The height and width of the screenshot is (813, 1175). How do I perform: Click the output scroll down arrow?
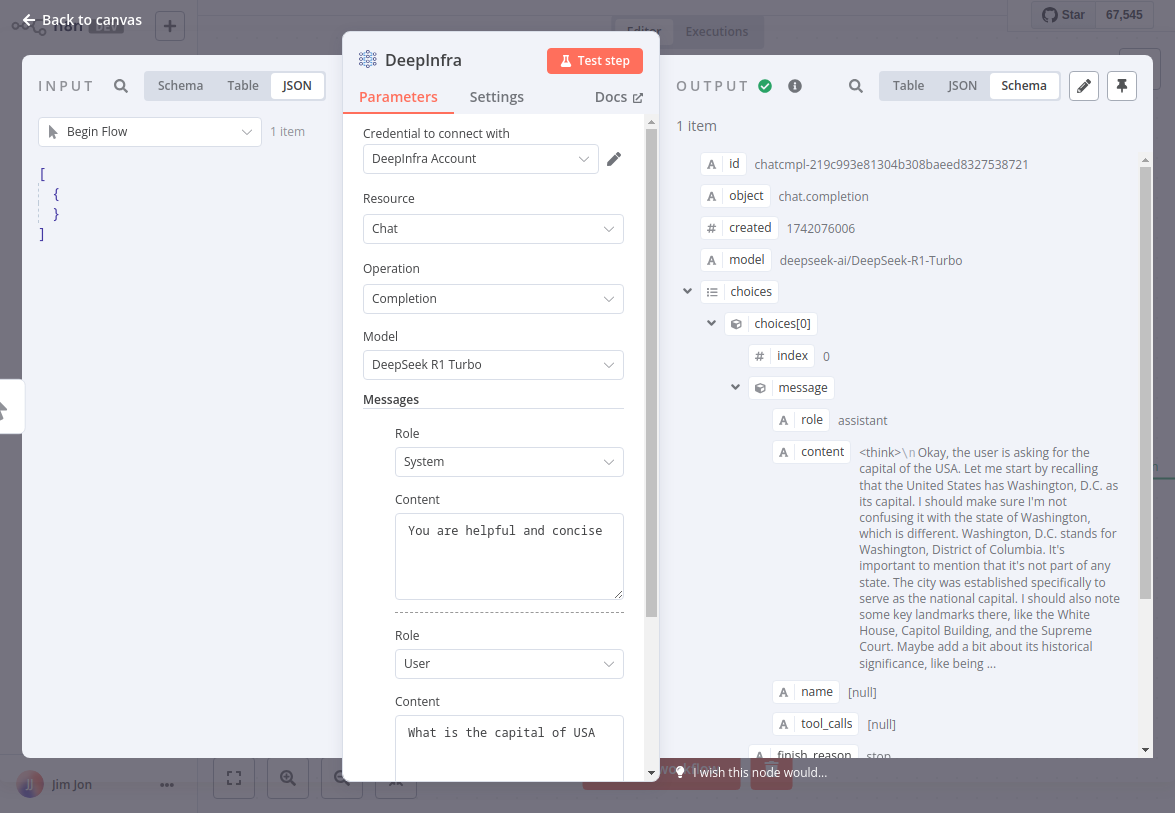(1144, 749)
